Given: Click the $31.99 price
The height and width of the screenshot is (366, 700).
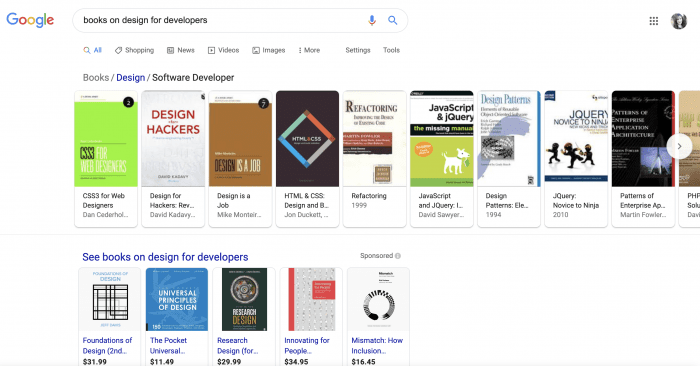Looking at the screenshot, I should pyautogui.click(x=95, y=362).
